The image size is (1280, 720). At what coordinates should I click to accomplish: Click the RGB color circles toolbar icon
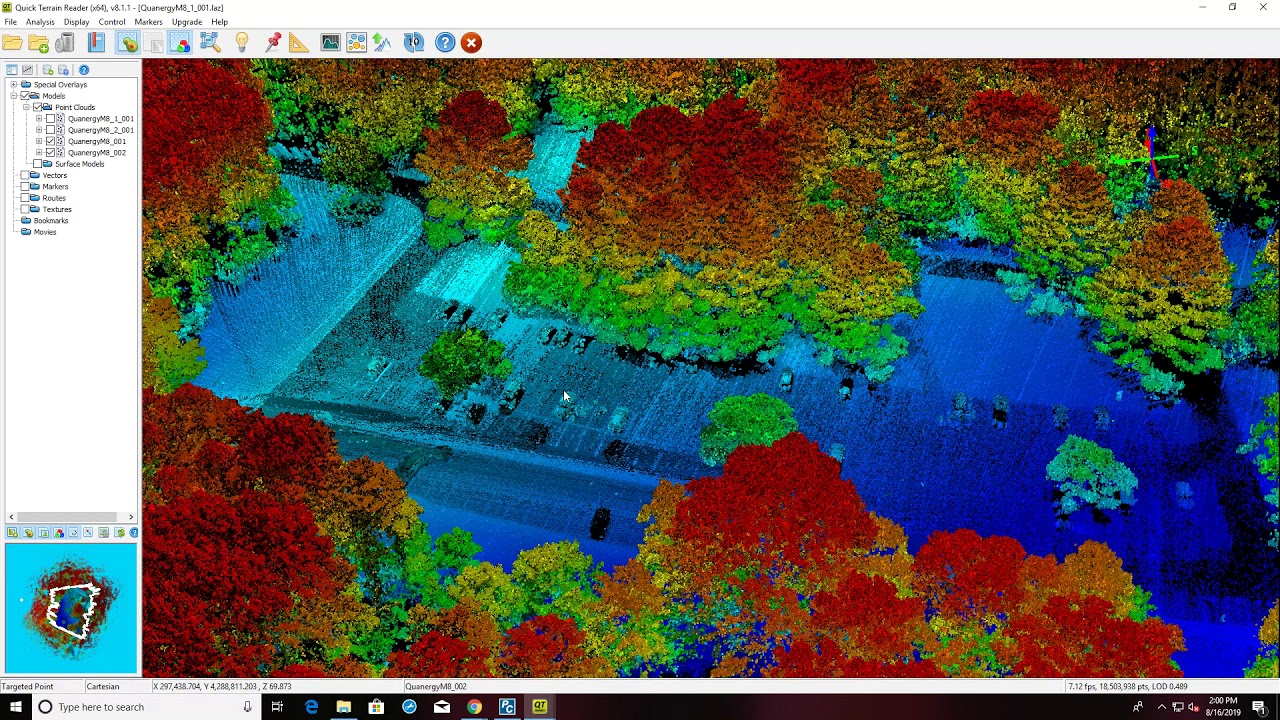coord(180,43)
